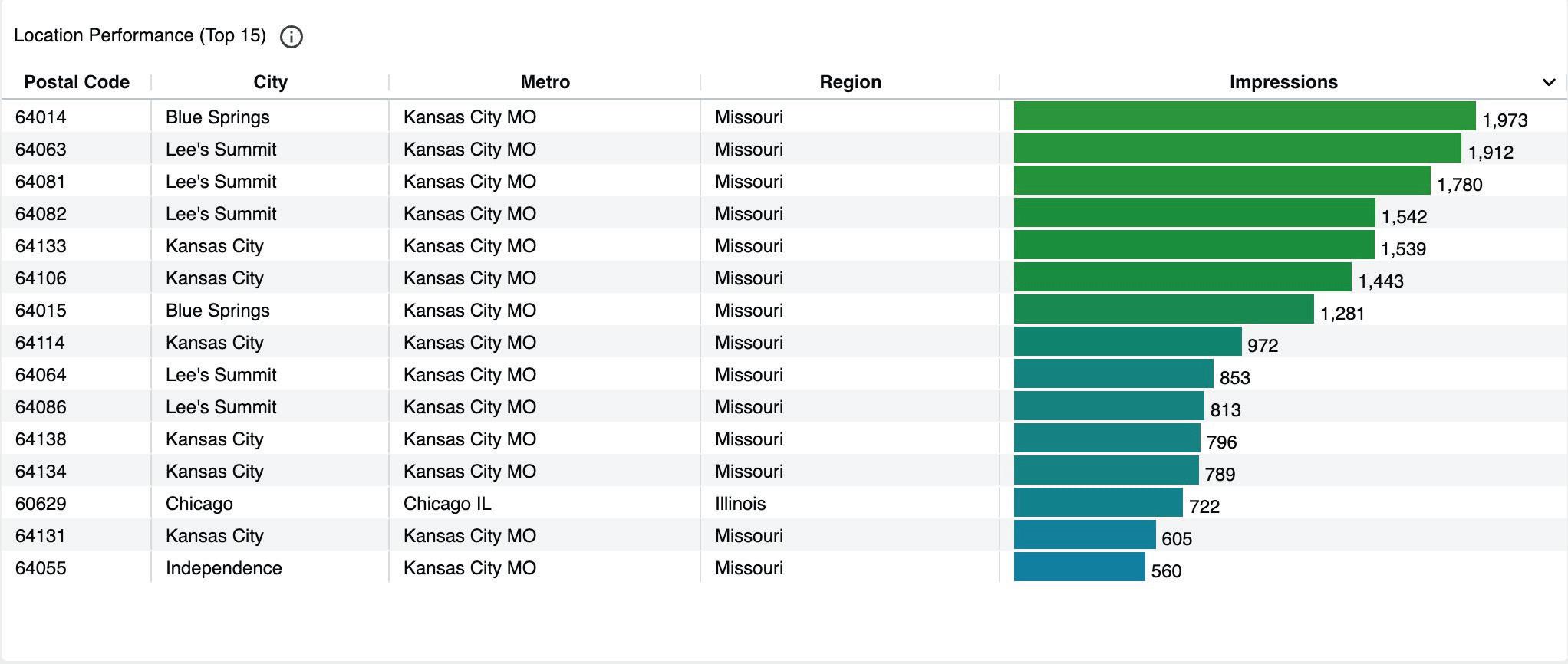This screenshot has height=664, width=1568.
Task: Open the Impressions sort dropdown arrow
Action: pos(1548,82)
